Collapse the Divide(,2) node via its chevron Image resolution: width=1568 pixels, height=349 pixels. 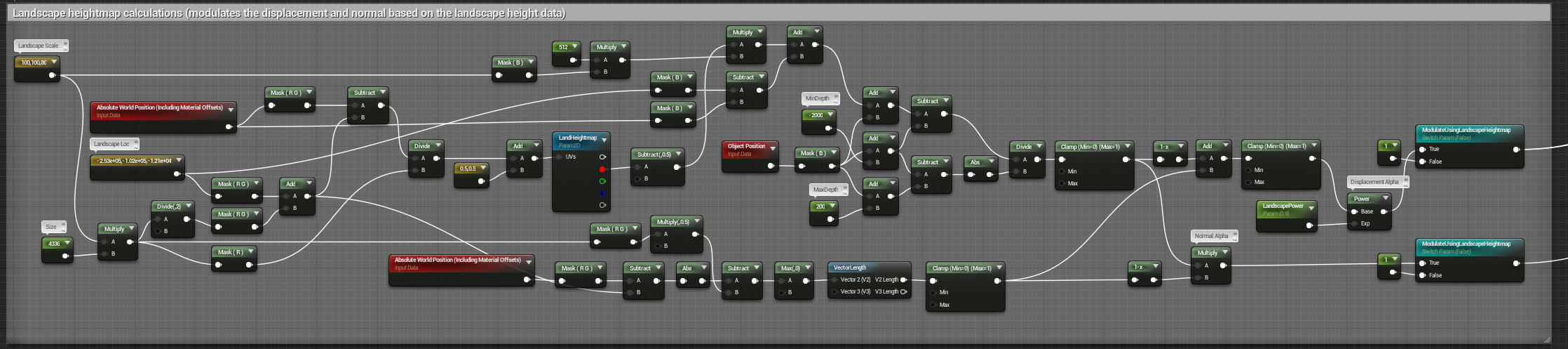188,206
